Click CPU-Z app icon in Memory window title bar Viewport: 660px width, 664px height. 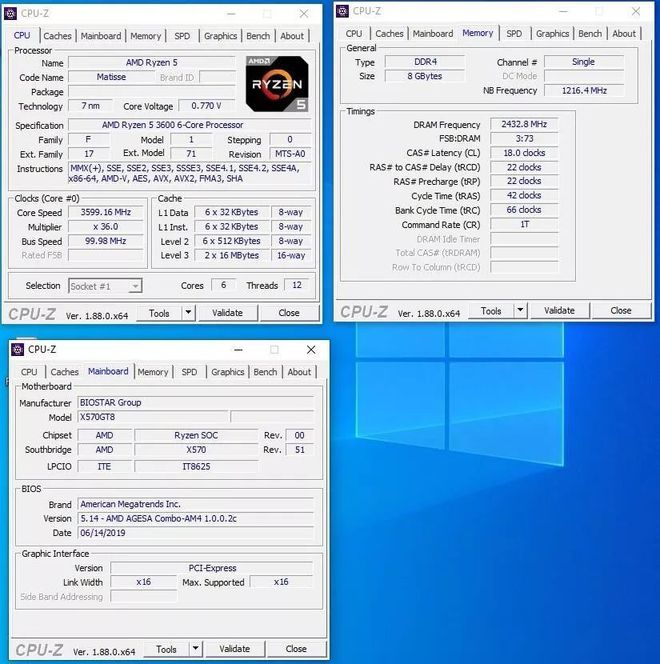click(x=342, y=11)
